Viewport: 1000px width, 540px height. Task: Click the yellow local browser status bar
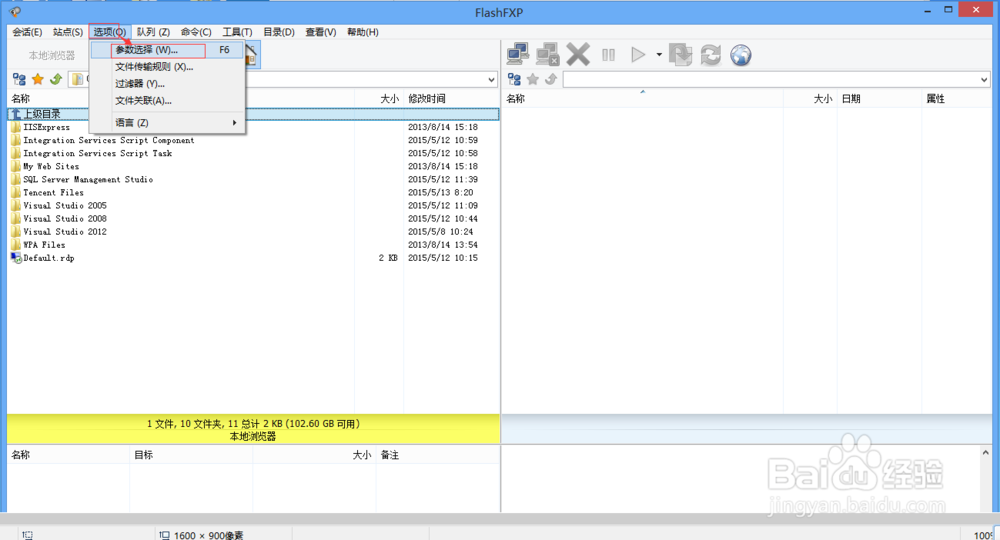pos(253,430)
